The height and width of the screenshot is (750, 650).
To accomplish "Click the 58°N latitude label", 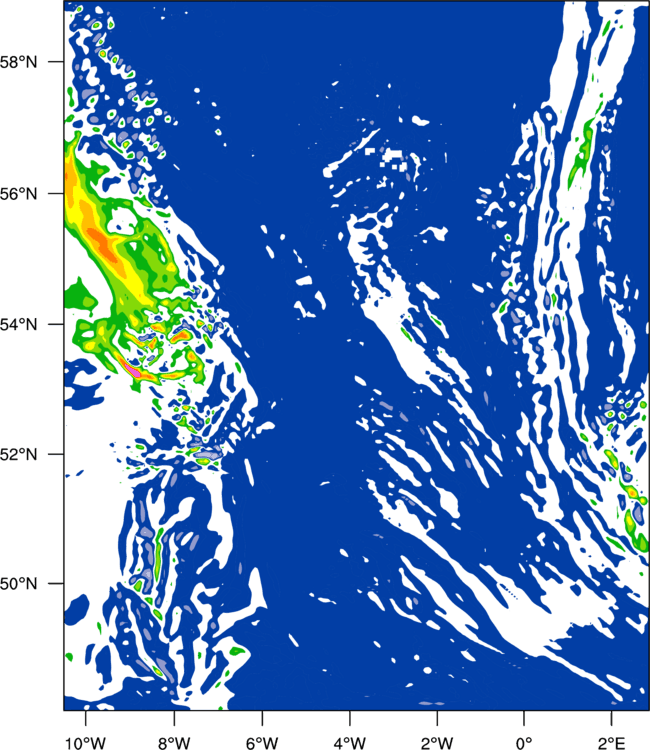I will (19, 62).
